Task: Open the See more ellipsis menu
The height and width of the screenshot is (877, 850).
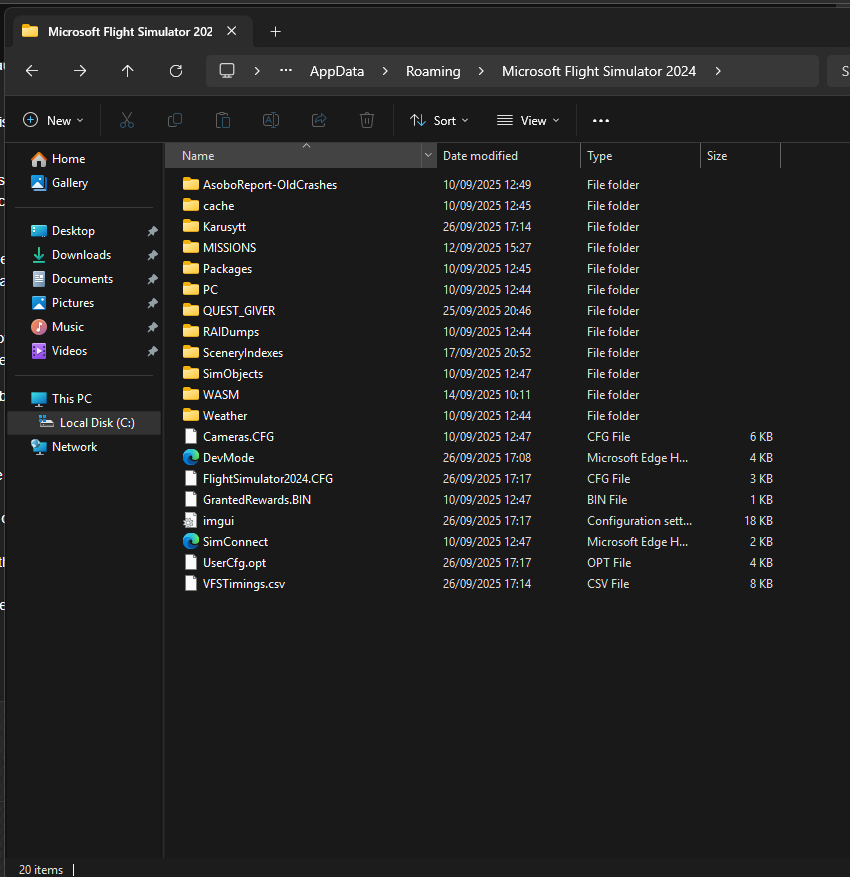Action: click(600, 120)
